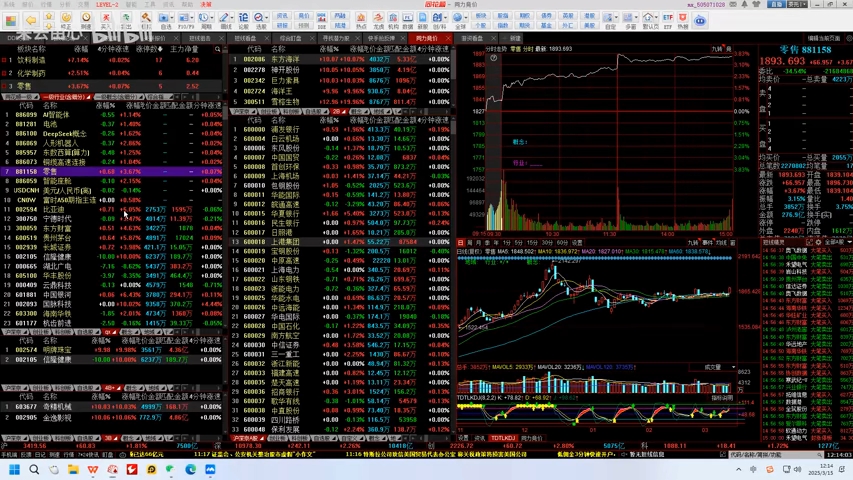Click the 修正 toolbar icon
The width and height of the screenshot is (853, 480).
(66, 21)
